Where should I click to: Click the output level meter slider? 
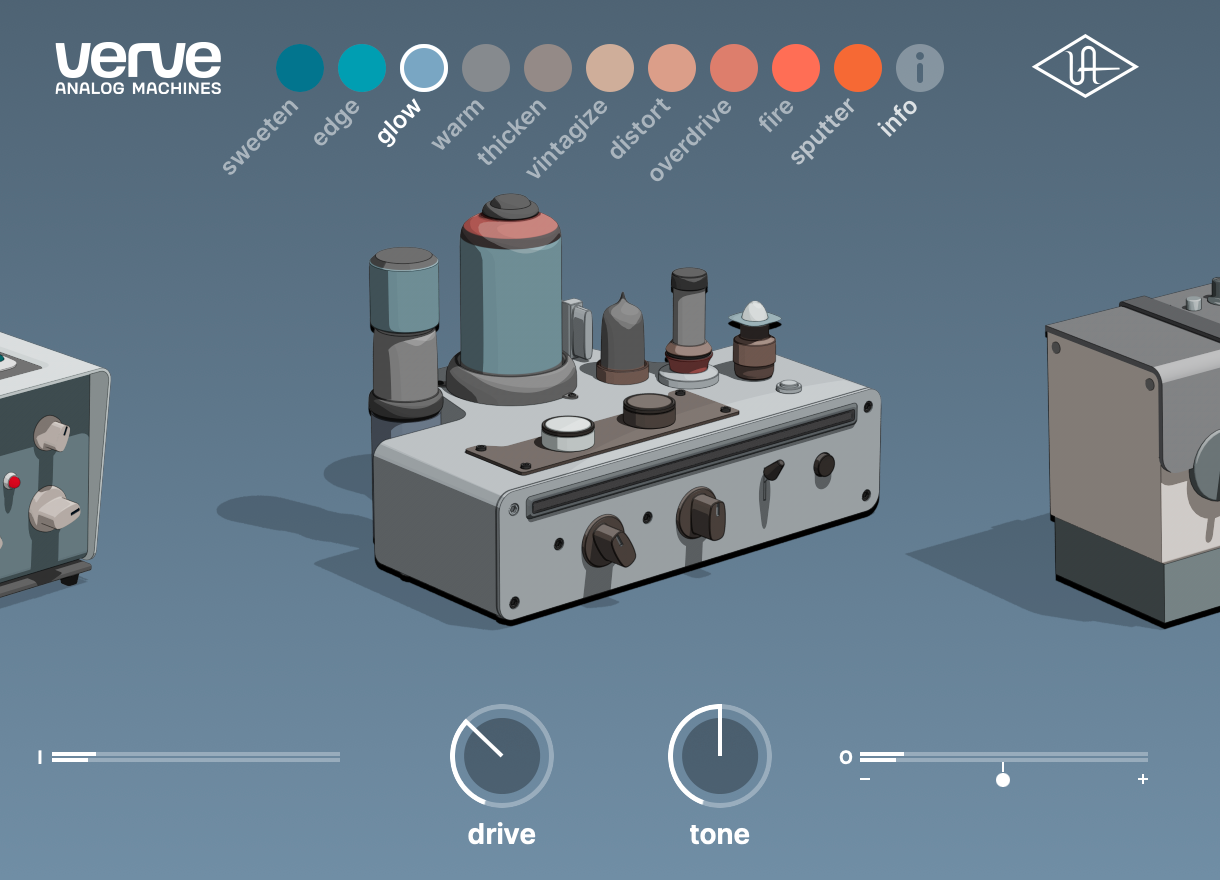pyautogui.click(x=1004, y=757)
